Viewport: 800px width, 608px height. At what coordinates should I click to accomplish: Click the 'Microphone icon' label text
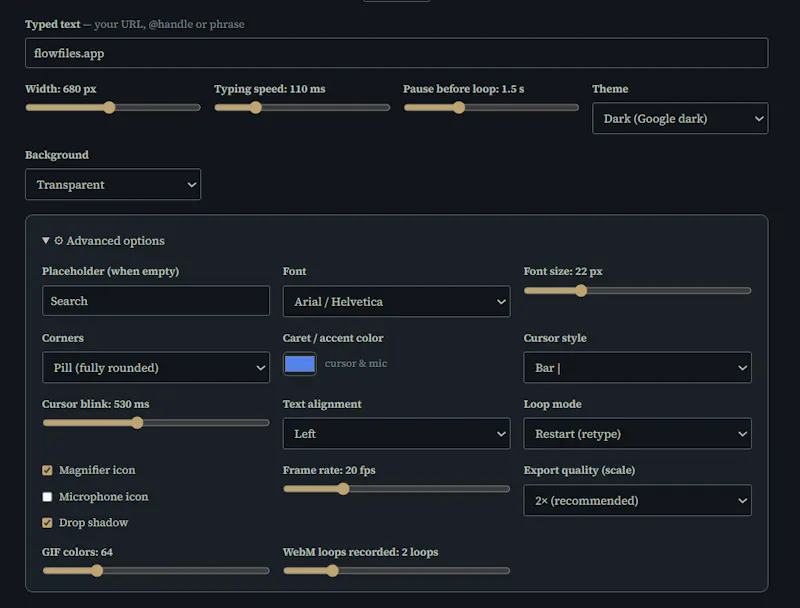click(x=104, y=497)
